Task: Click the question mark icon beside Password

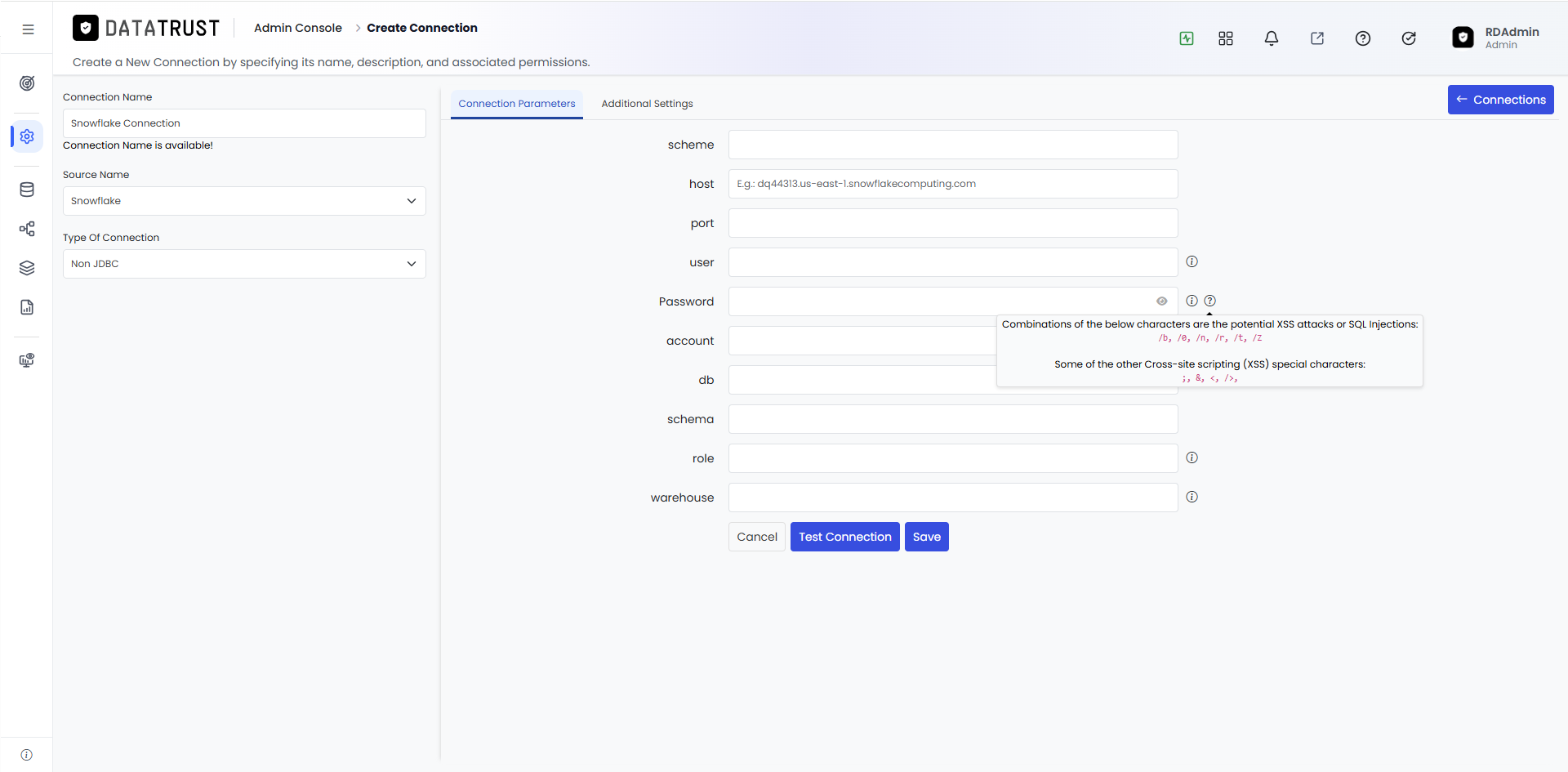Action: (x=1210, y=301)
